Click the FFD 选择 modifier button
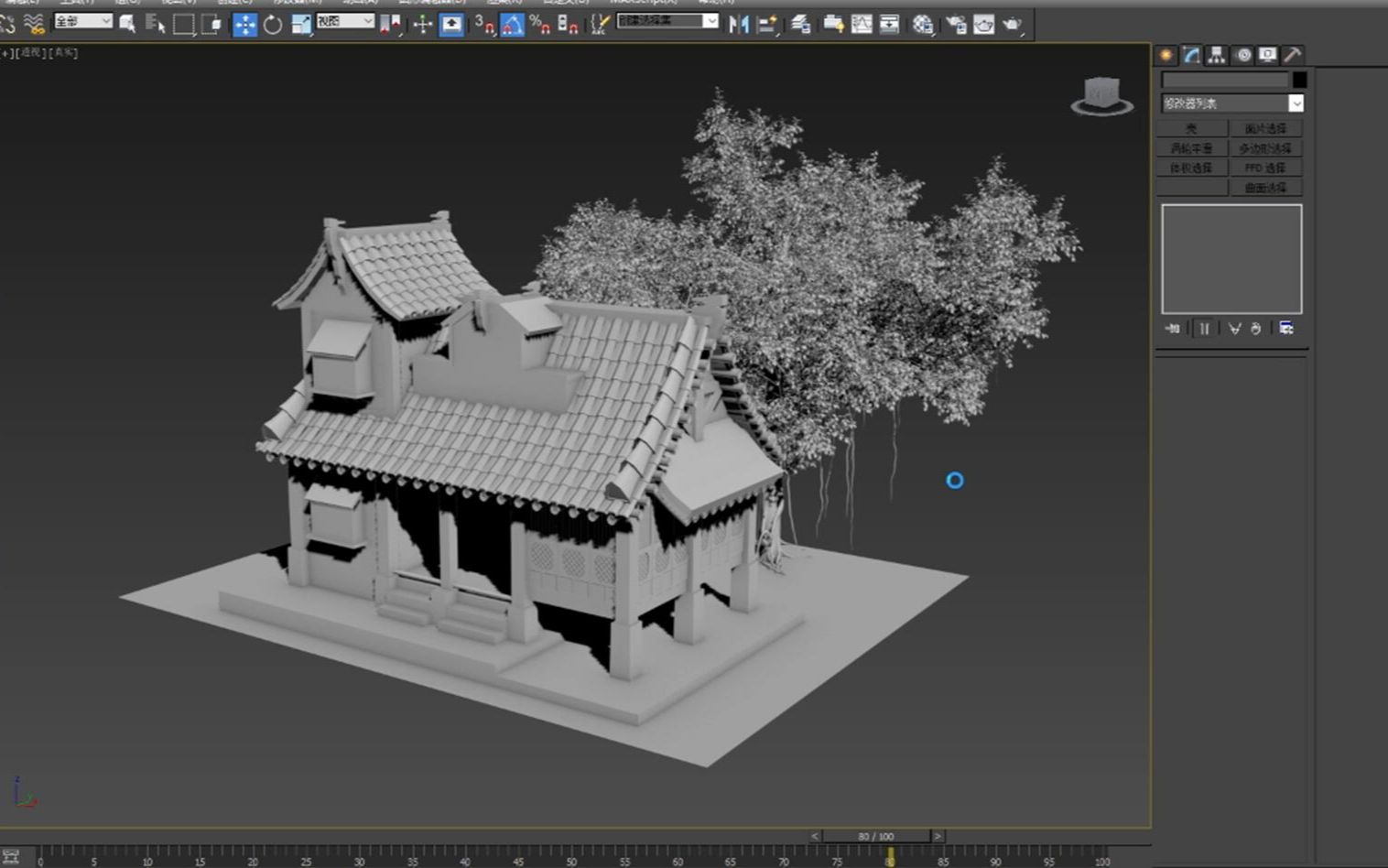1388x868 pixels. (1265, 168)
